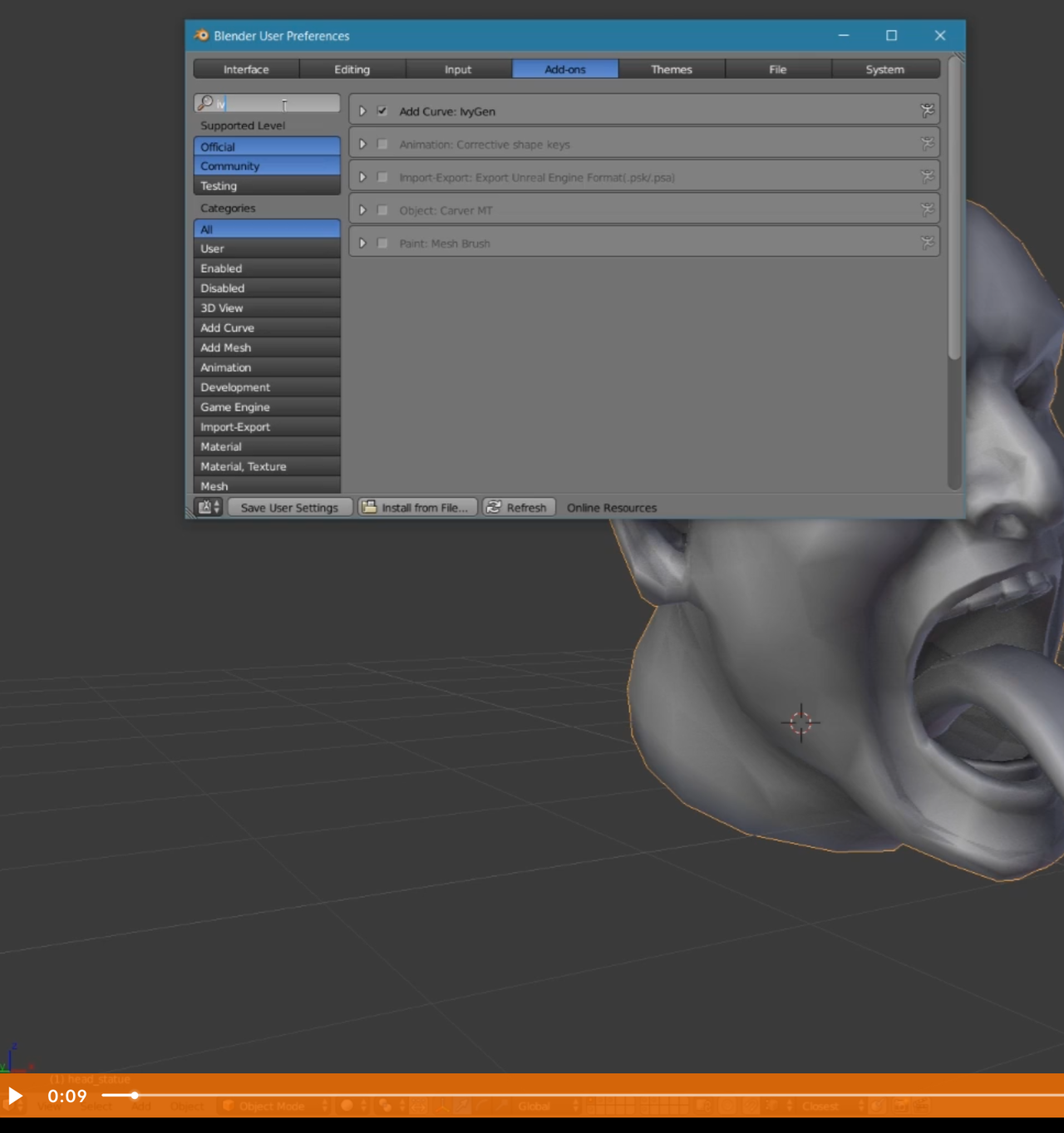
Task: Switch to the System tab
Action: pos(885,69)
